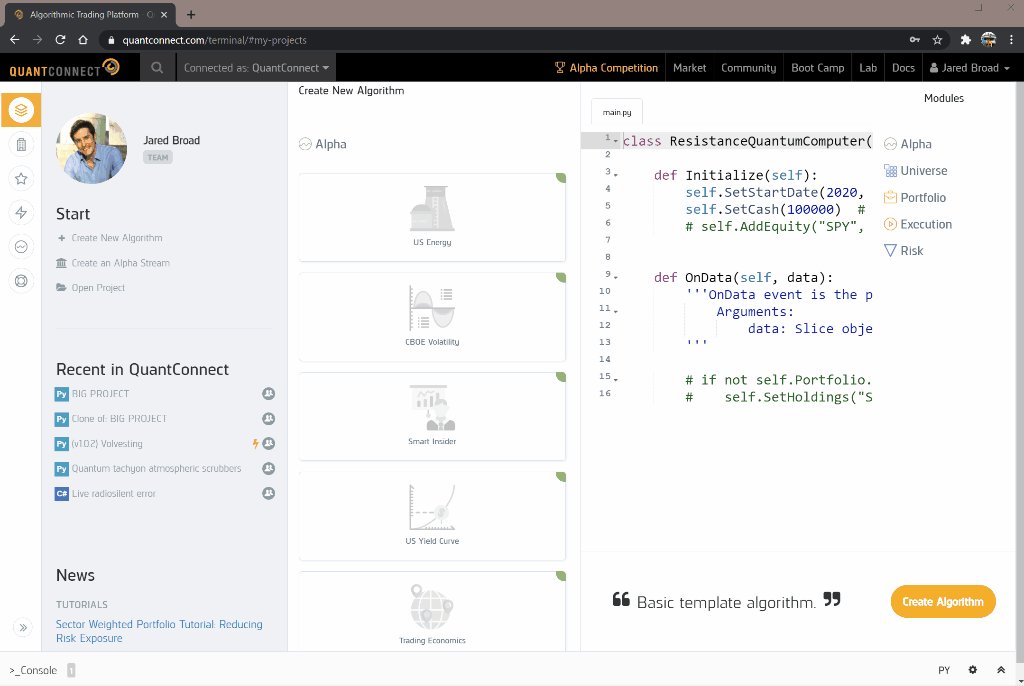Open the Lab menu item
This screenshot has width=1024, height=686.
pyautogui.click(x=867, y=67)
